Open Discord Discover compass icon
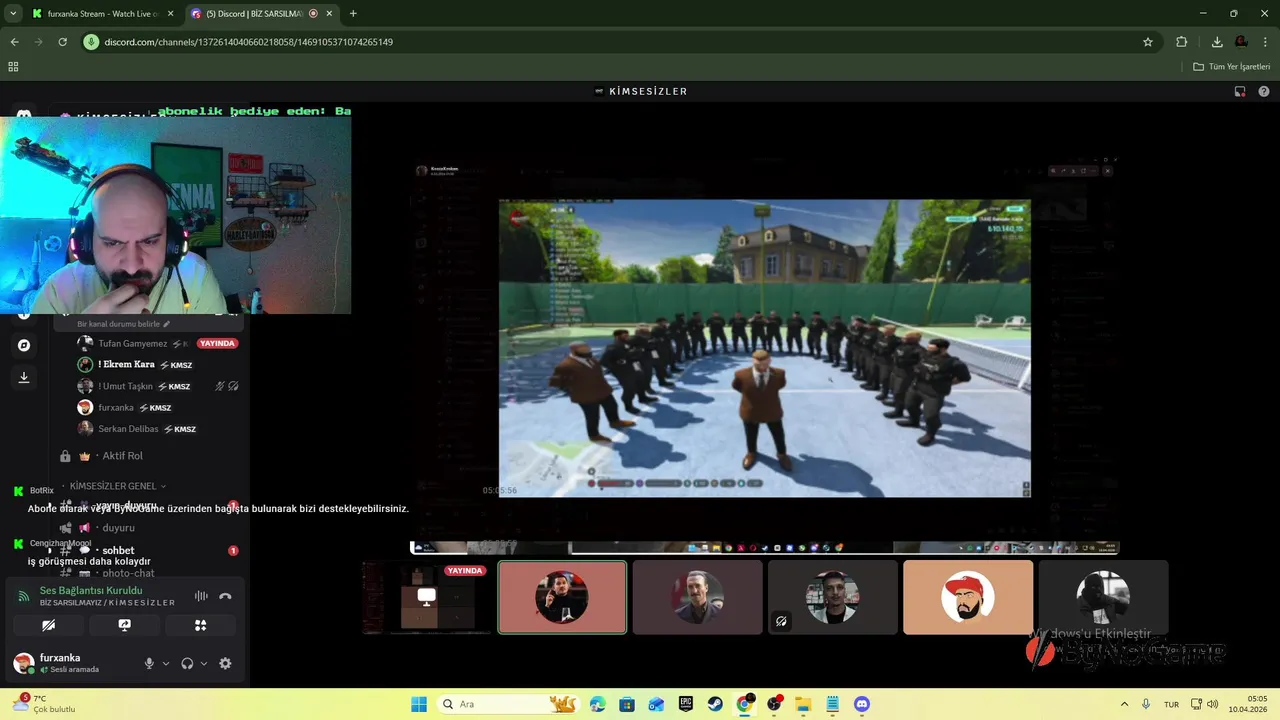The width and height of the screenshot is (1280, 720). click(x=24, y=345)
